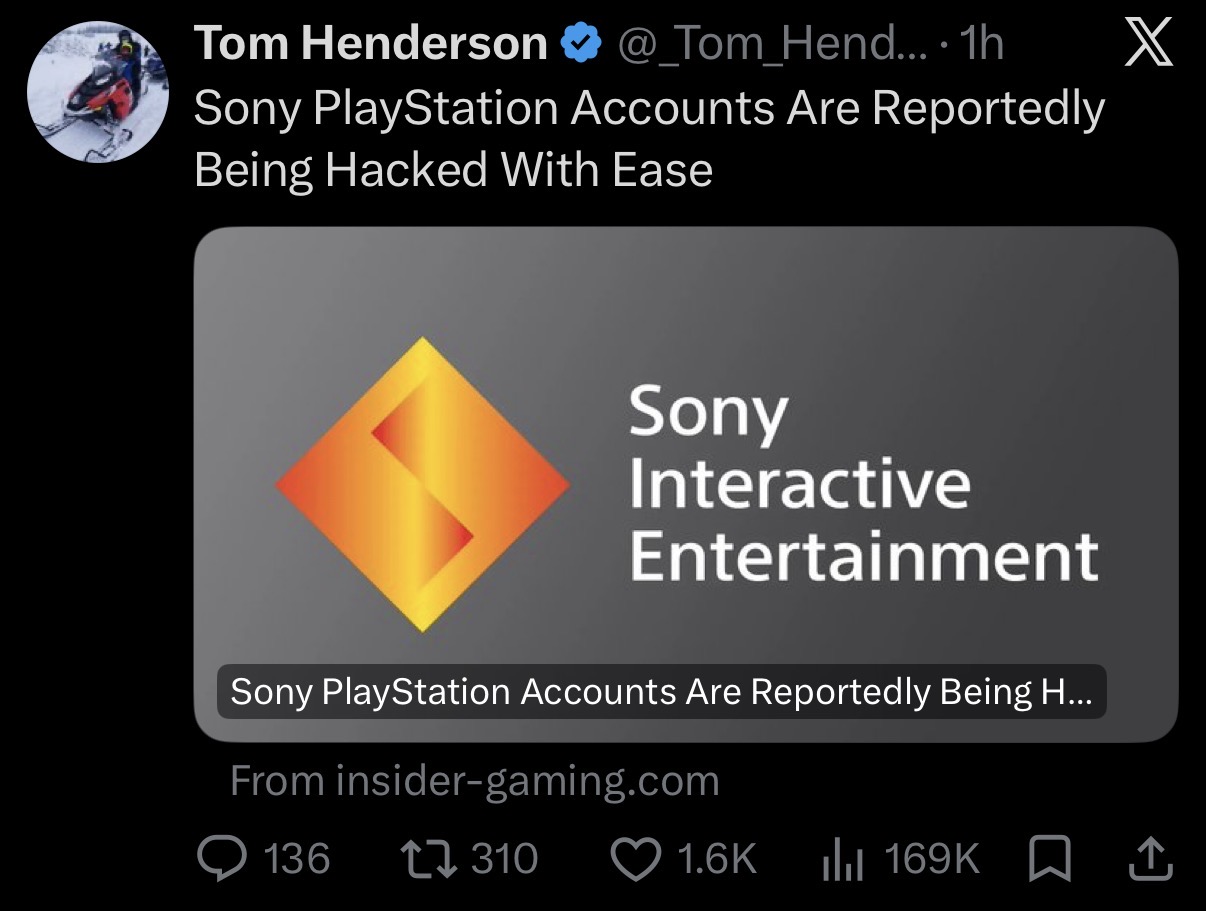
Task: Open the 1h timestamp link
Action: pos(980,45)
